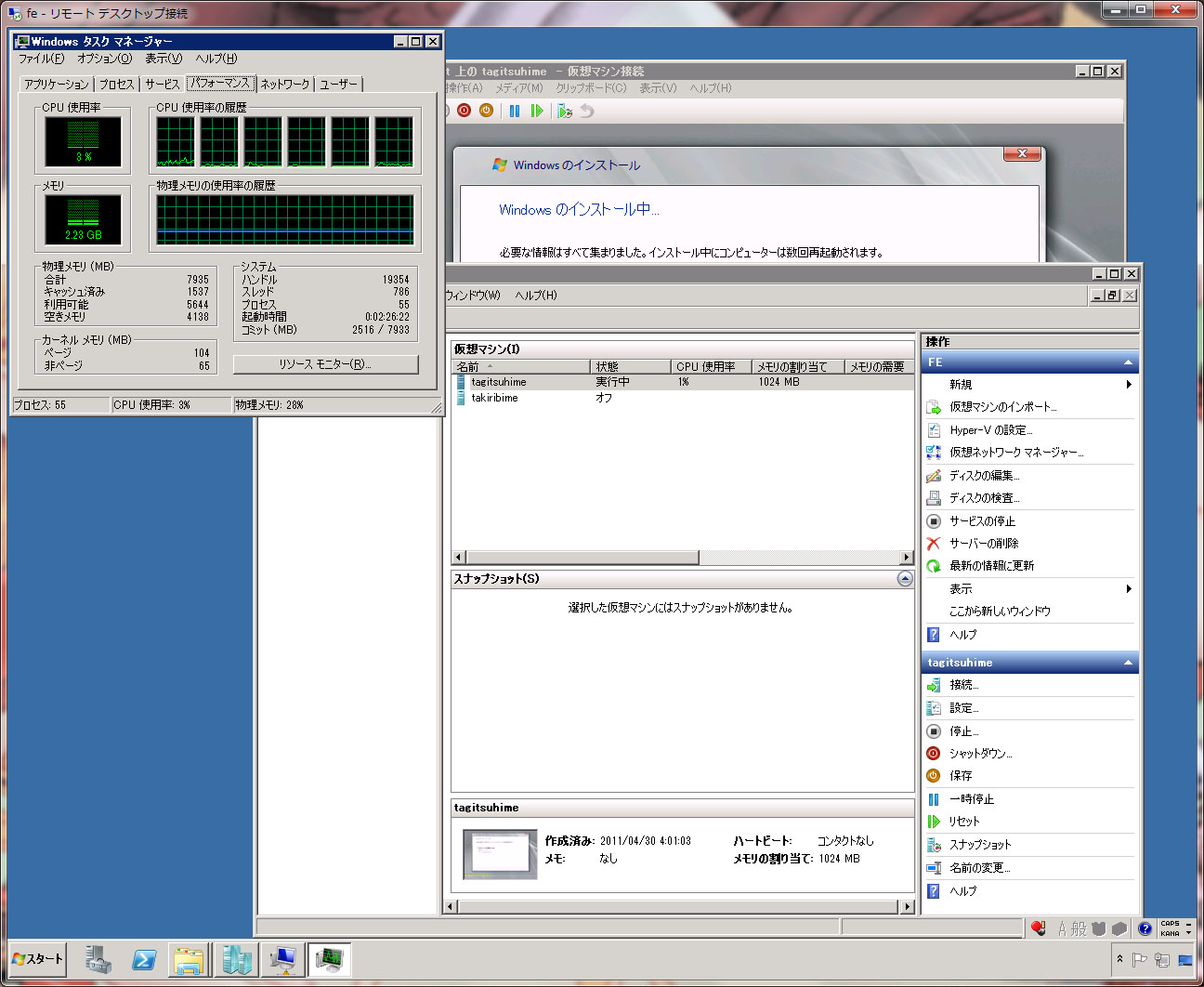1204x987 pixels.
Task: Click the pause icon in VM connection toolbar
Action: coord(514,111)
